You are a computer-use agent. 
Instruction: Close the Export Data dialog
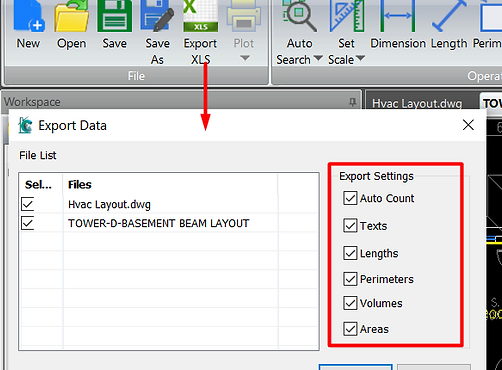(x=468, y=125)
